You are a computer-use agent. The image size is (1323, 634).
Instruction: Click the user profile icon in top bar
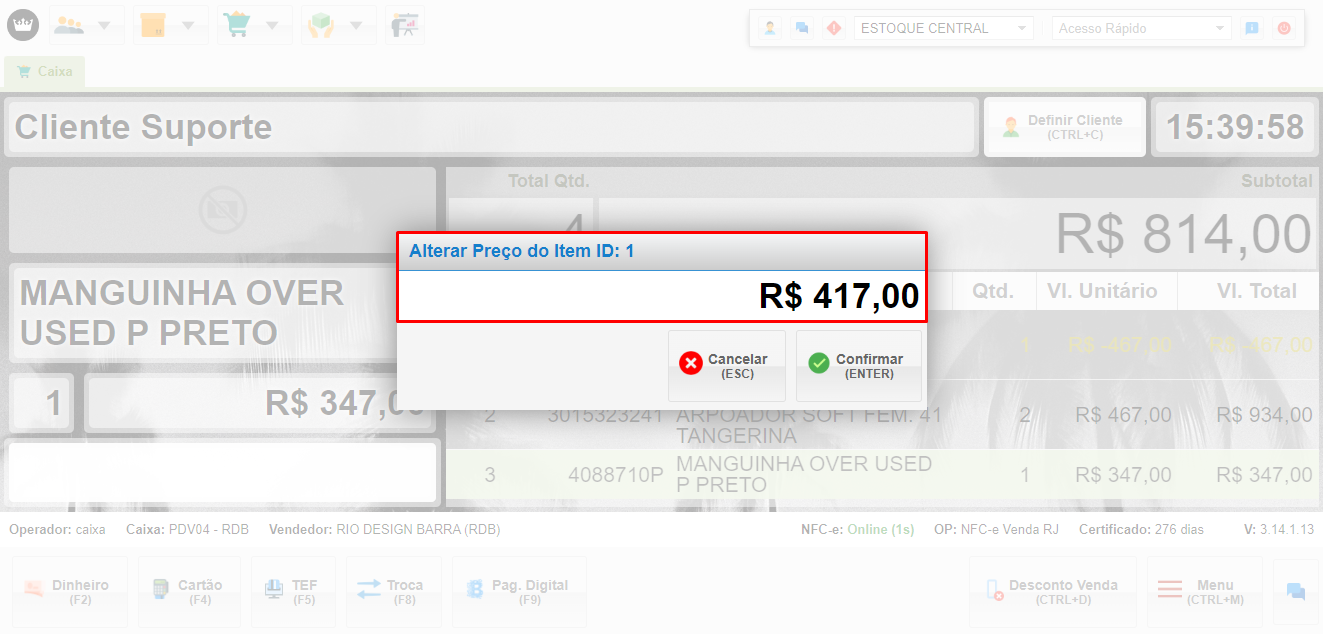770,28
